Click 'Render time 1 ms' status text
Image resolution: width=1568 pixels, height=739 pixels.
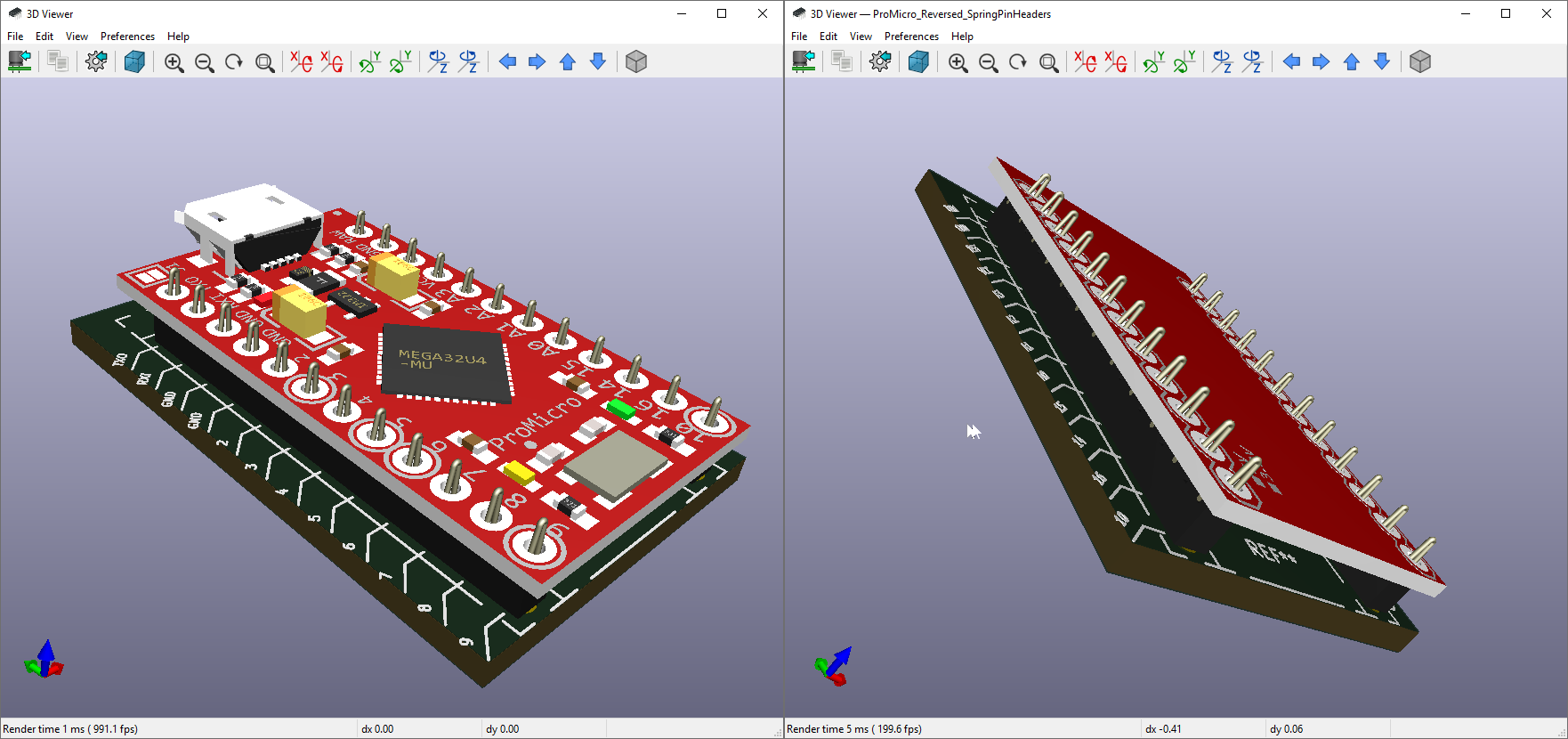70,729
